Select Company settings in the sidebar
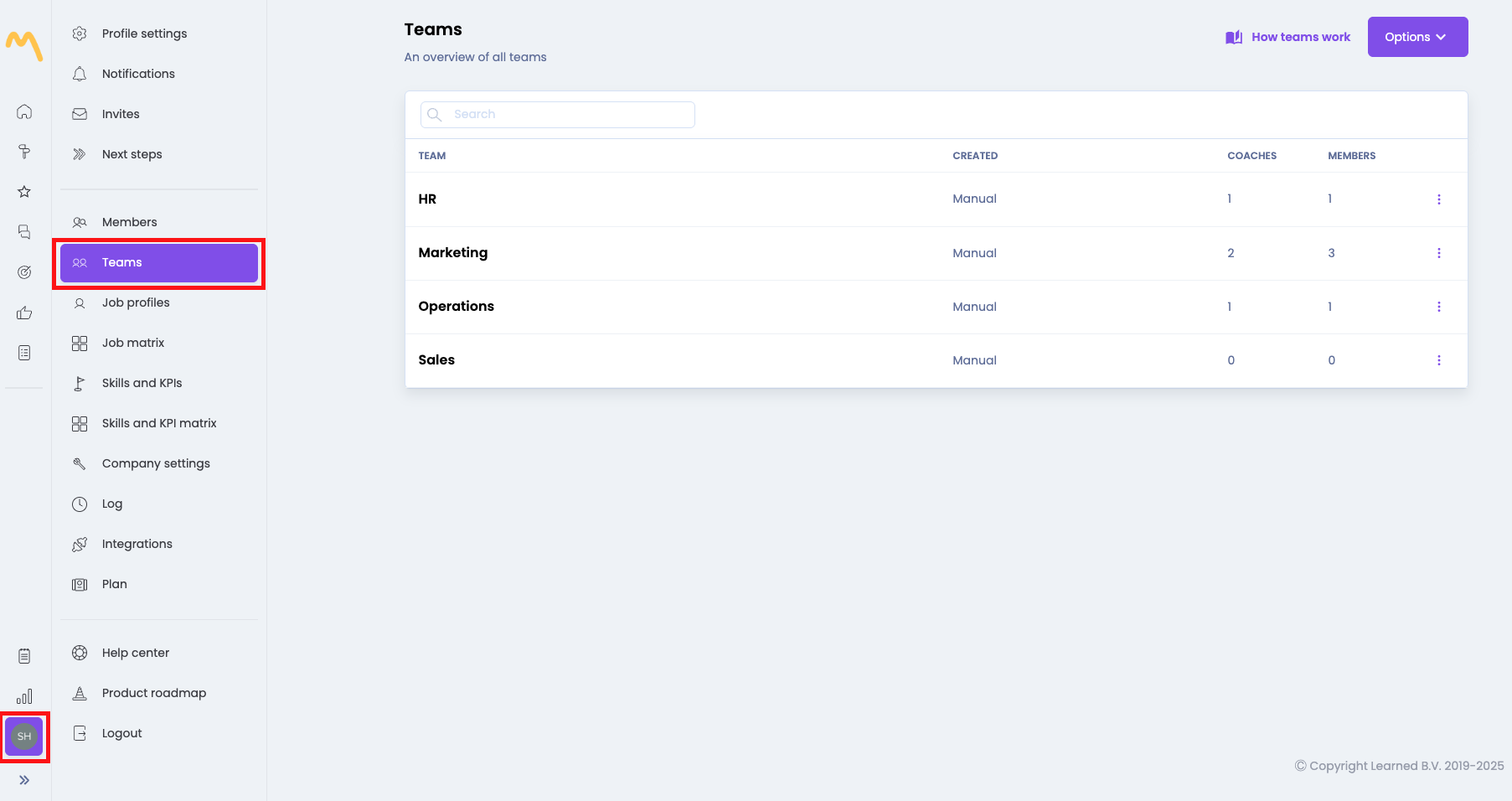 point(156,463)
